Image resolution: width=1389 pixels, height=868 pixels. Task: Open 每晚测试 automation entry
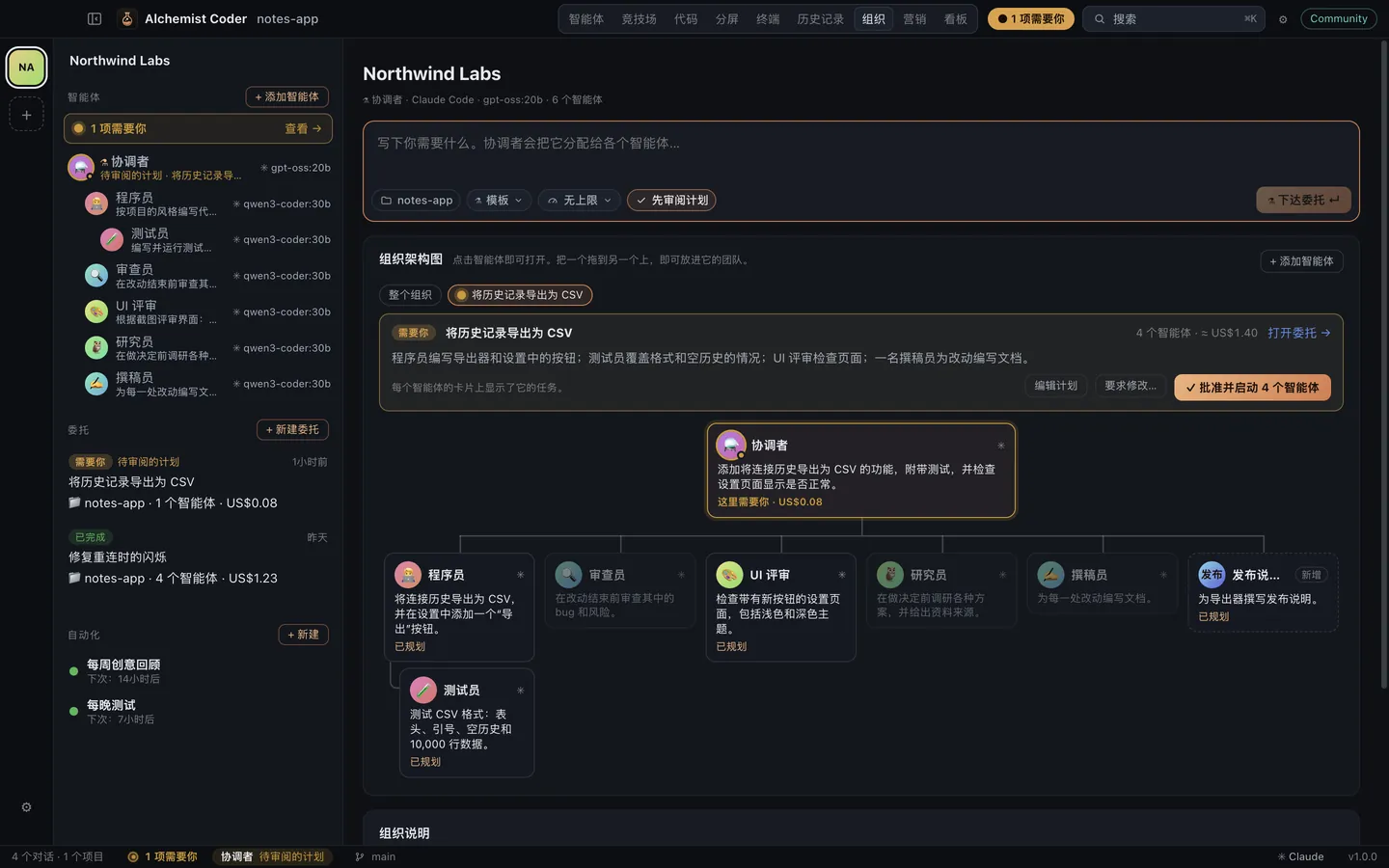coord(198,712)
